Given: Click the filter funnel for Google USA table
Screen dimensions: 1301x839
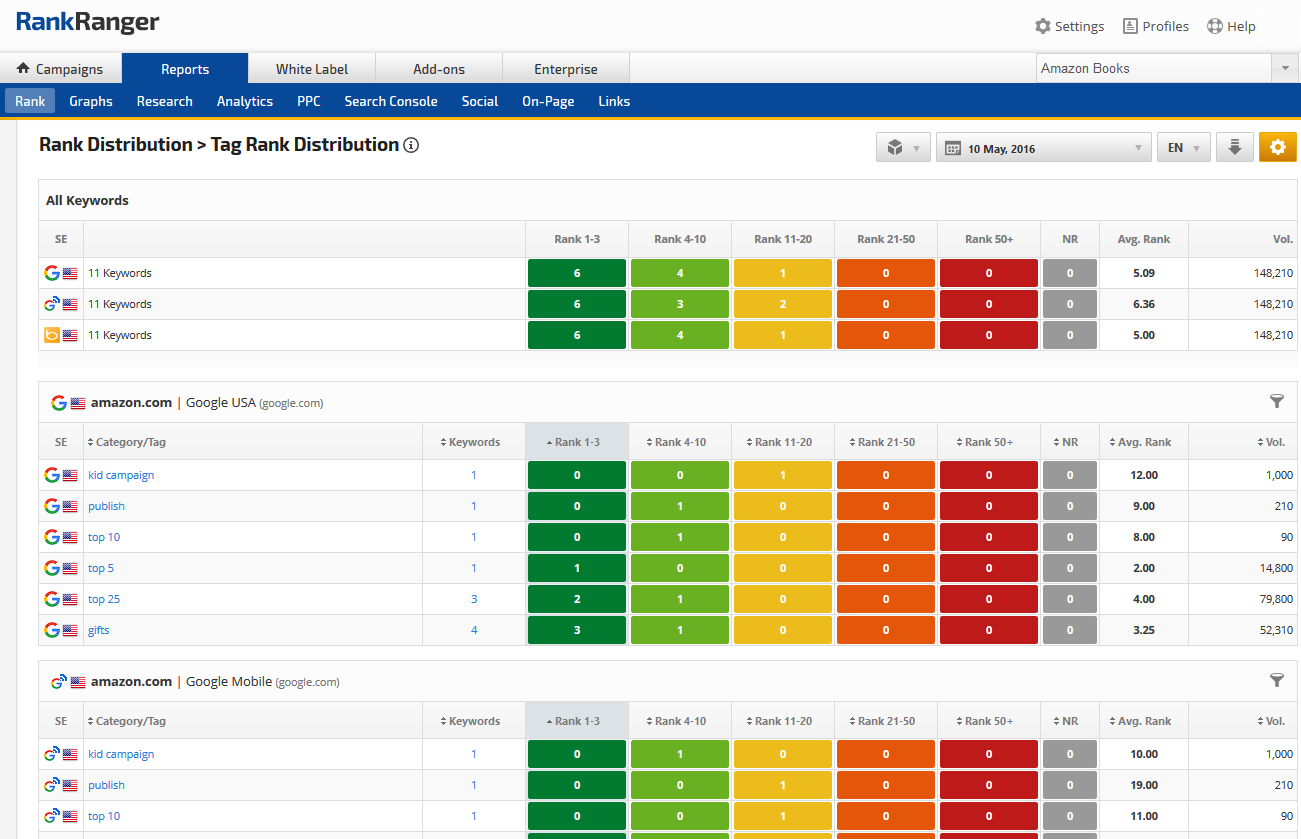Looking at the screenshot, I should [1276, 401].
